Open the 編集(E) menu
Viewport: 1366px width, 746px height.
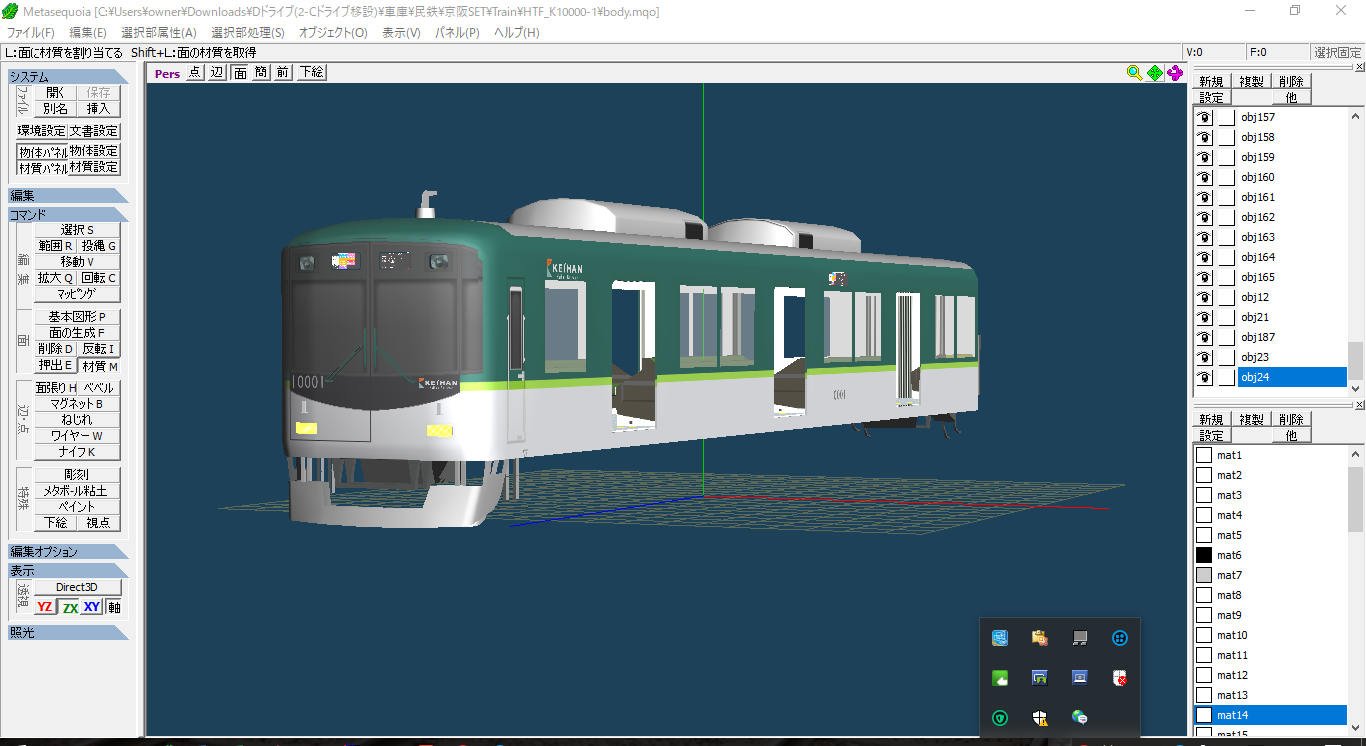click(x=88, y=32)
